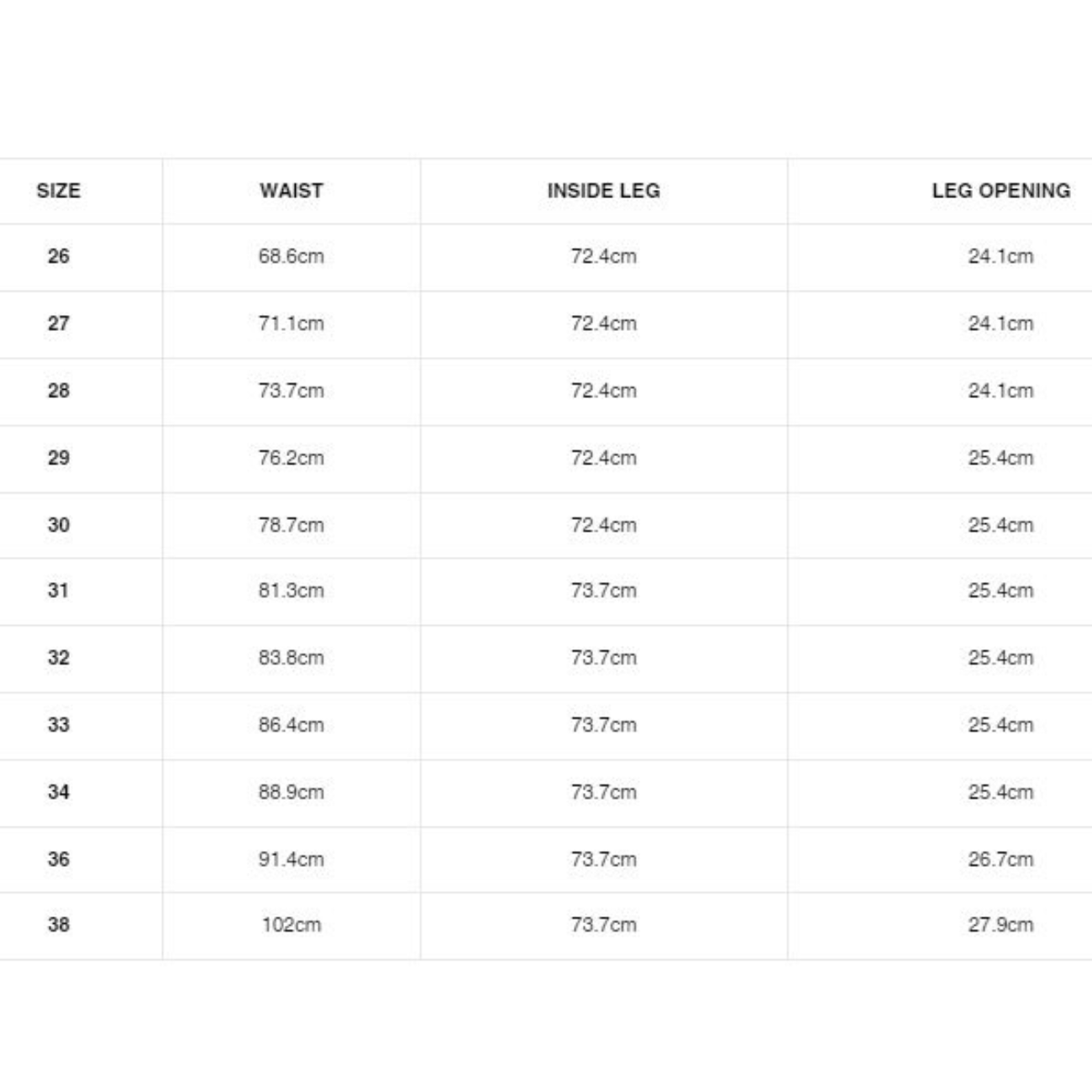Click the 26.7cm leg opening value
This screenshot has height=1092, width=1092.
1000,859
